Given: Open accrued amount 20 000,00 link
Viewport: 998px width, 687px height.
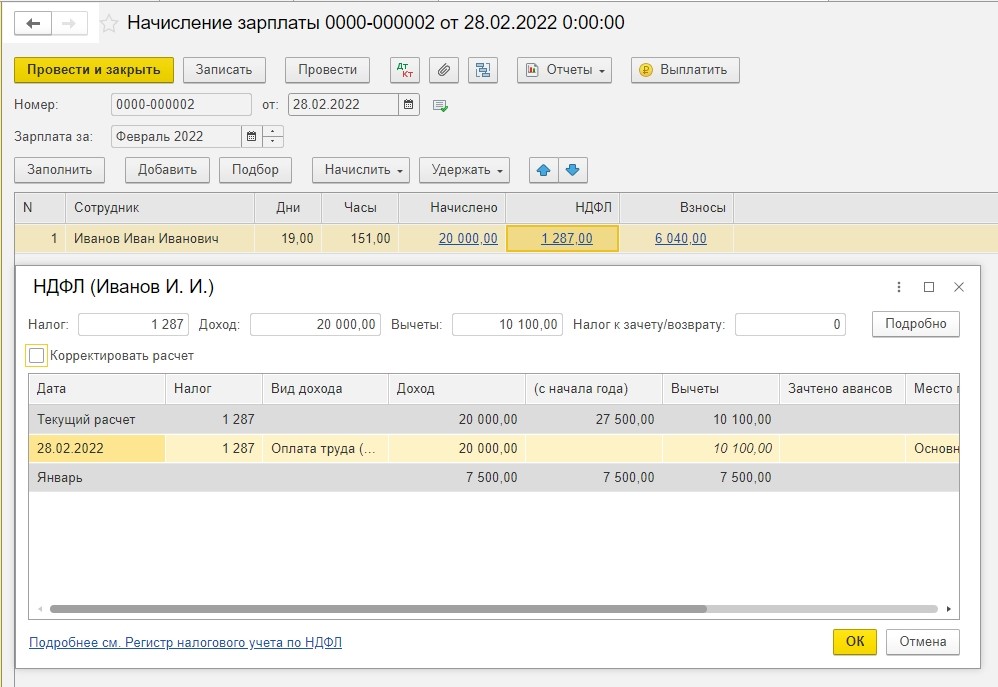Looking at the screenshot, I should click(x=468, y=239).
